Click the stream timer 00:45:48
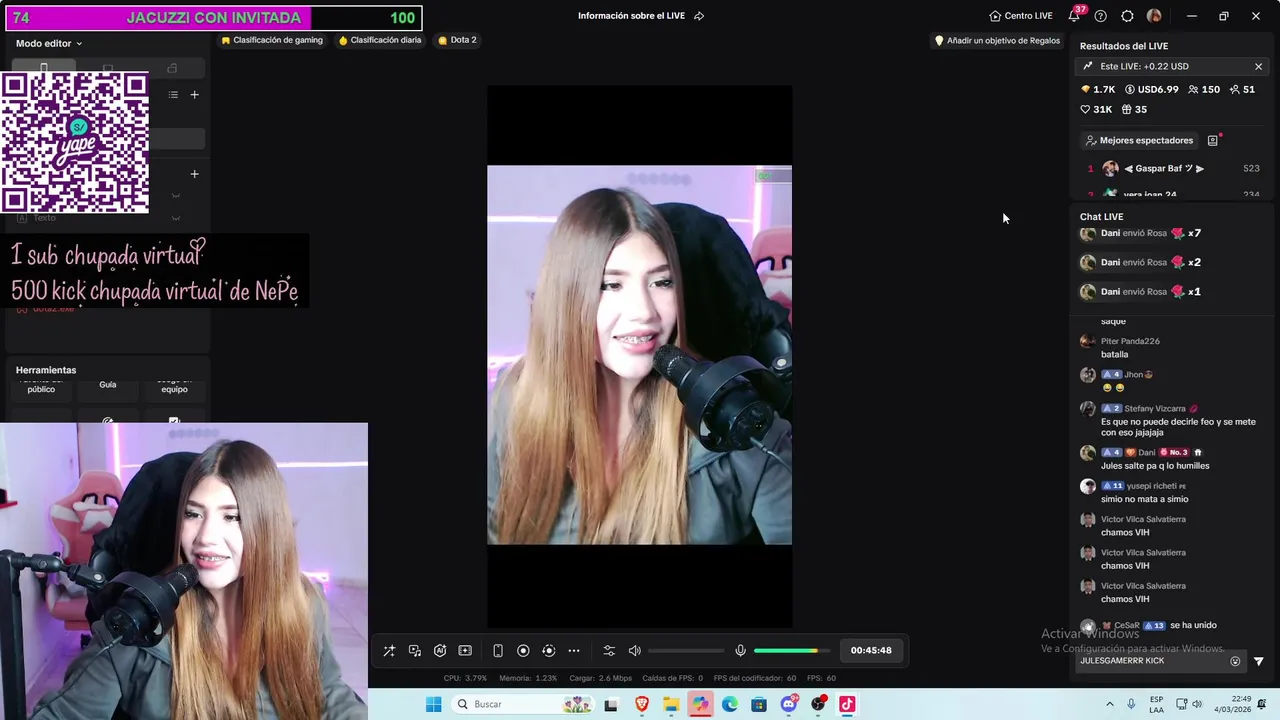The image size is (1280, 720). [871, 651]
